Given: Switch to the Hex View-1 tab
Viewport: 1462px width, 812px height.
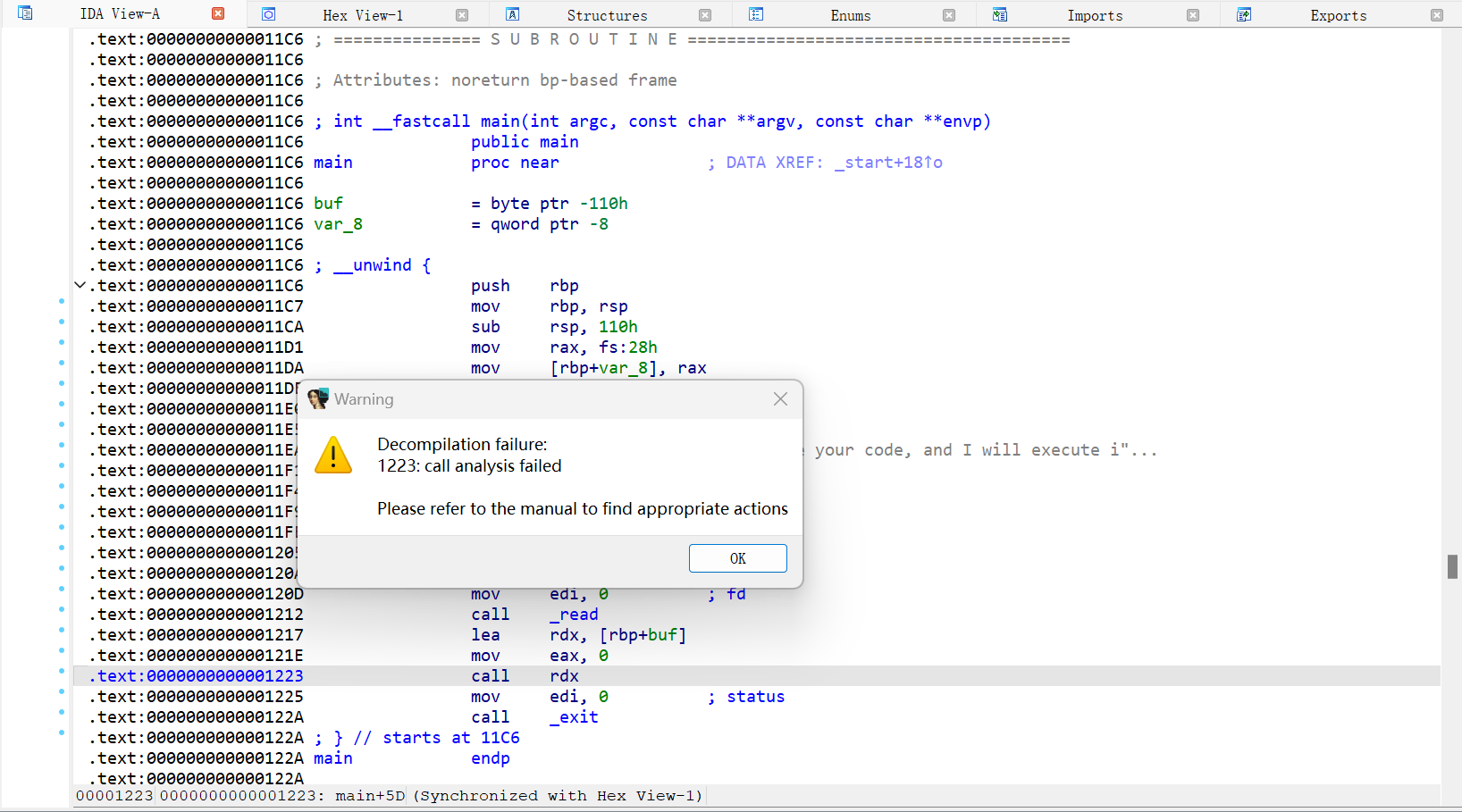Looking at the screenshot, I should 363,15.
